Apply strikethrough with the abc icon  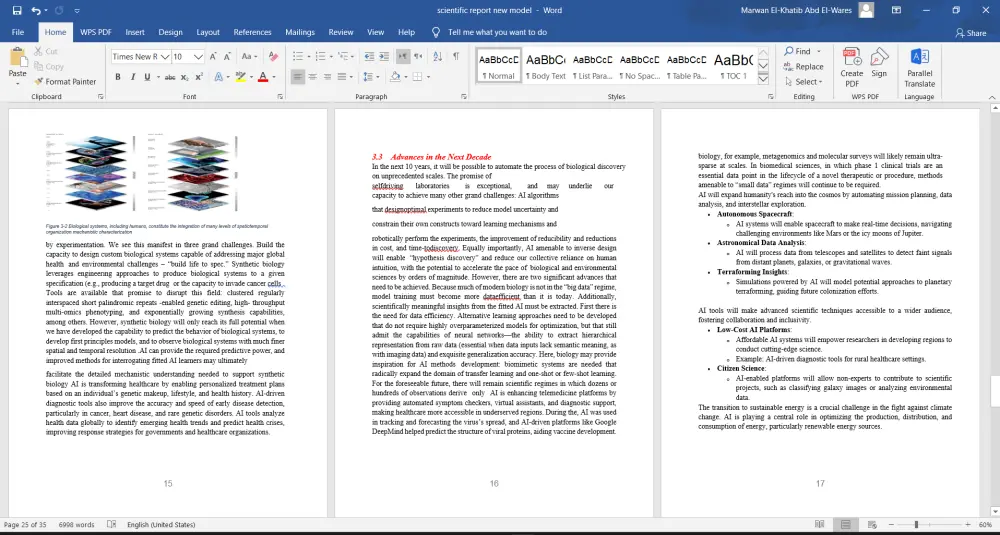pyautogui.click(x=170, y=77)
